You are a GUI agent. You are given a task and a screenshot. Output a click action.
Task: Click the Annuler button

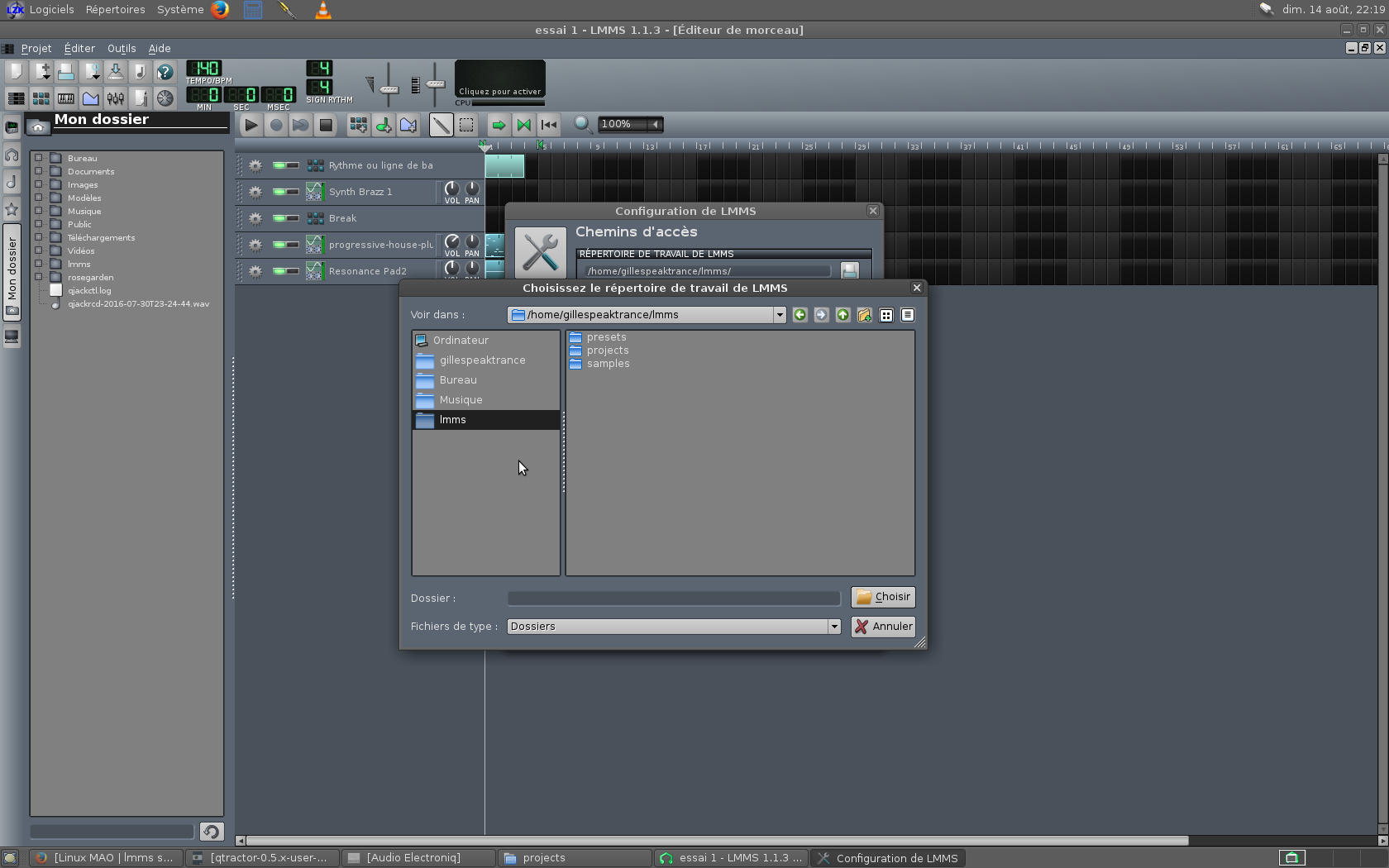click(883, 627)
